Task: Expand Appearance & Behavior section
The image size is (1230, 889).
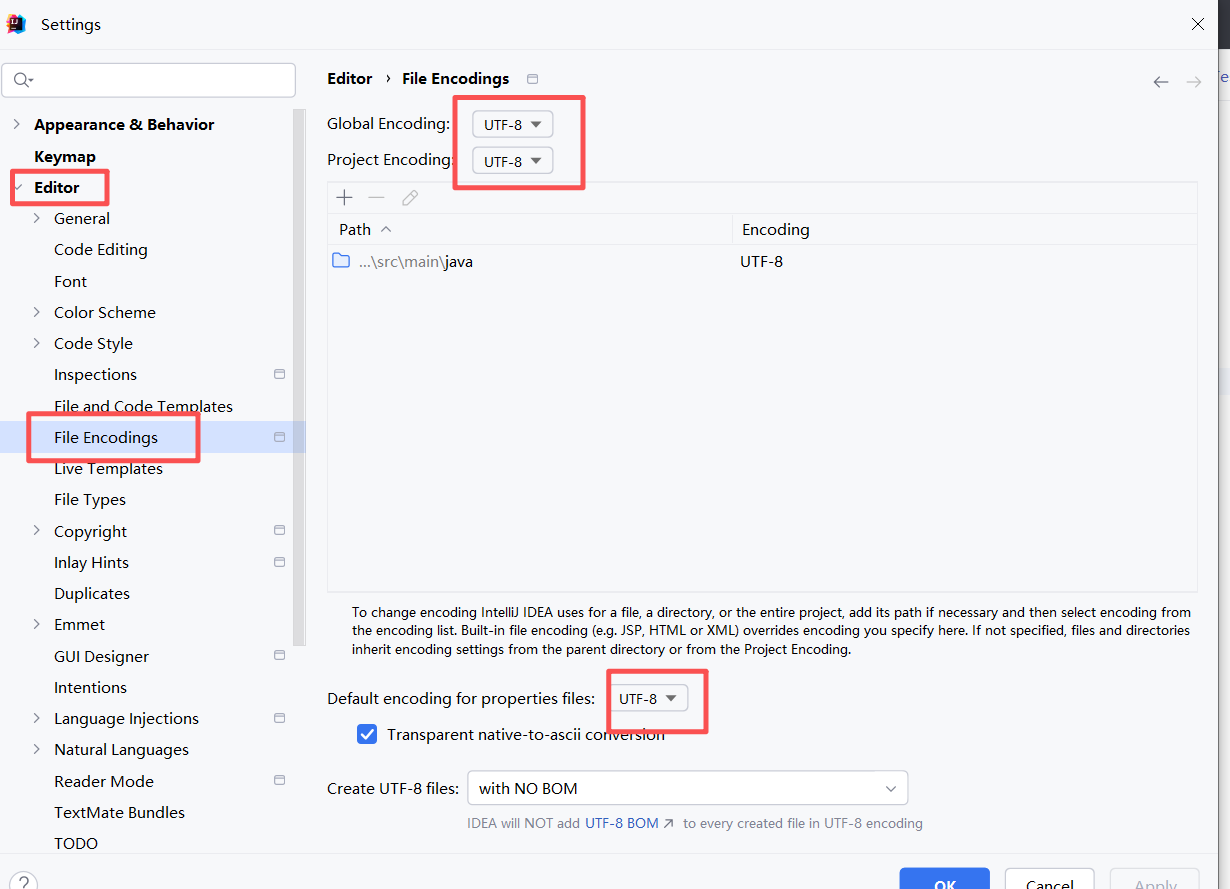Action: (16, 124)
